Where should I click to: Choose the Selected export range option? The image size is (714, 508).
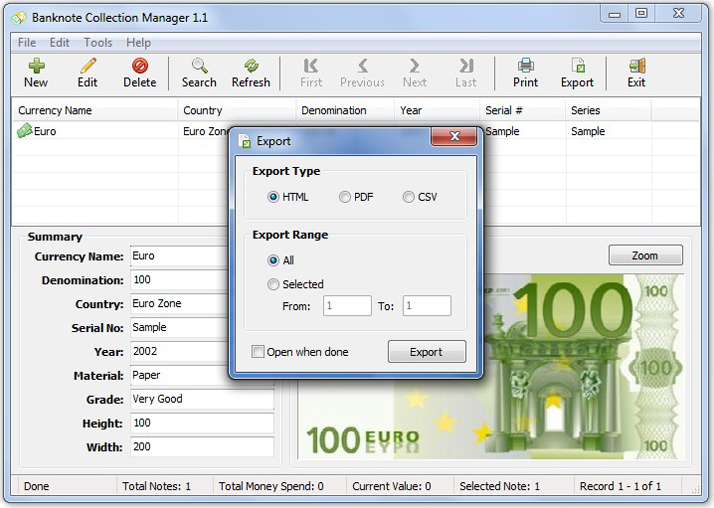coord(273,285)
